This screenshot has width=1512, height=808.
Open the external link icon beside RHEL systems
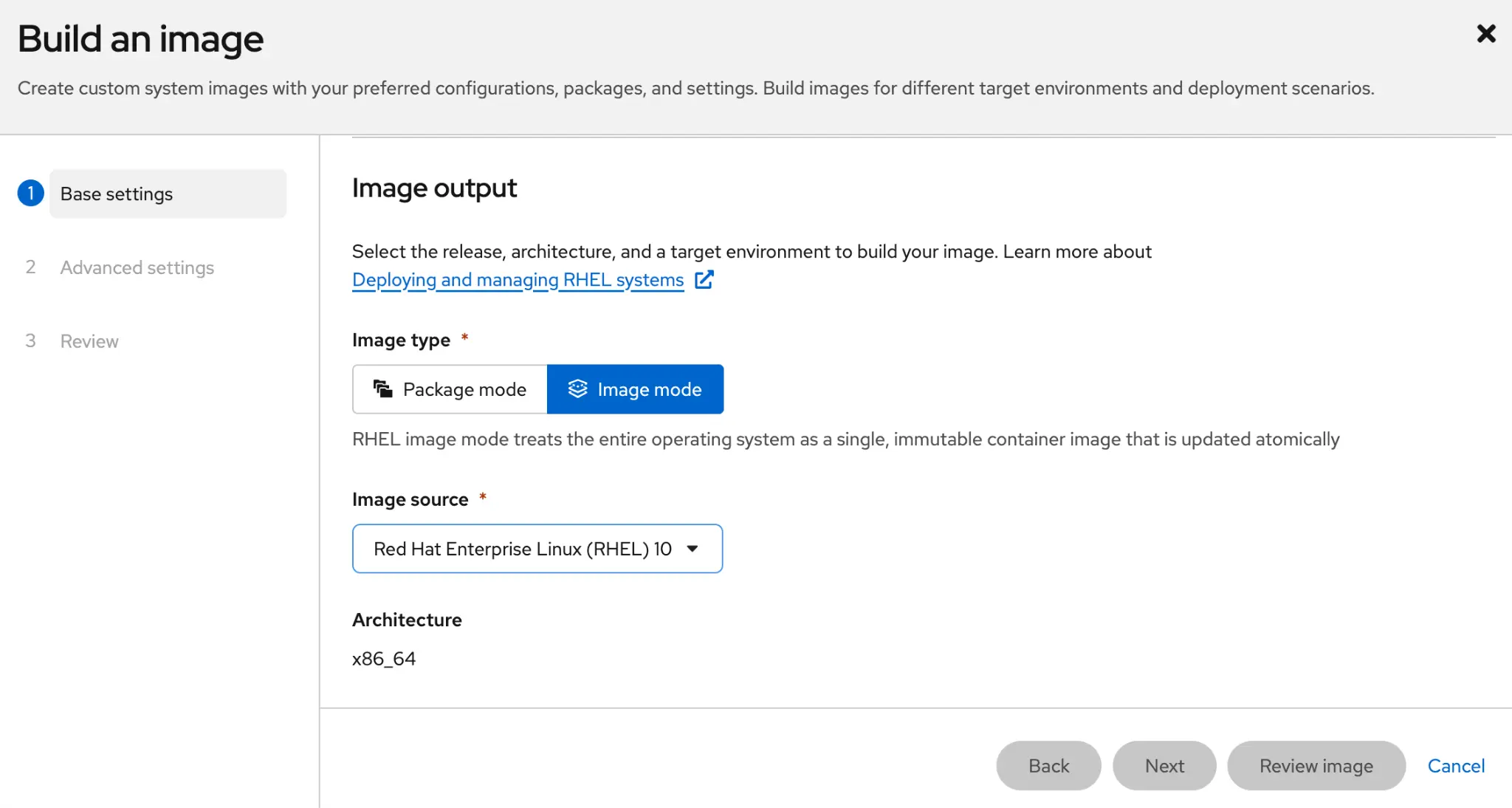coord(704,280)
